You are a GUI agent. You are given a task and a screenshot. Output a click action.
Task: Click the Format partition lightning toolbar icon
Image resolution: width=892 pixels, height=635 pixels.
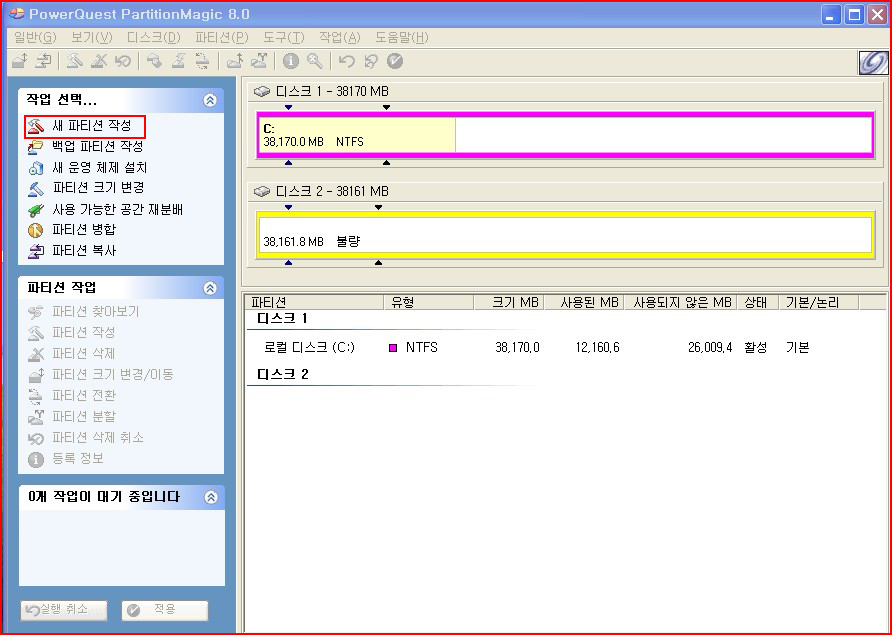(x=178, y=60)
